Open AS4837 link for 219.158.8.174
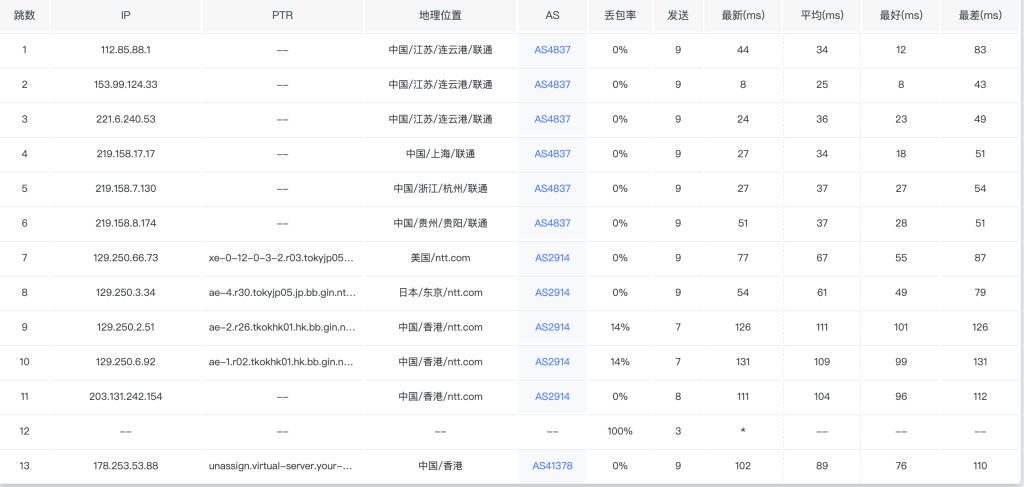1024x487 pixels. (x=552, y=223)
